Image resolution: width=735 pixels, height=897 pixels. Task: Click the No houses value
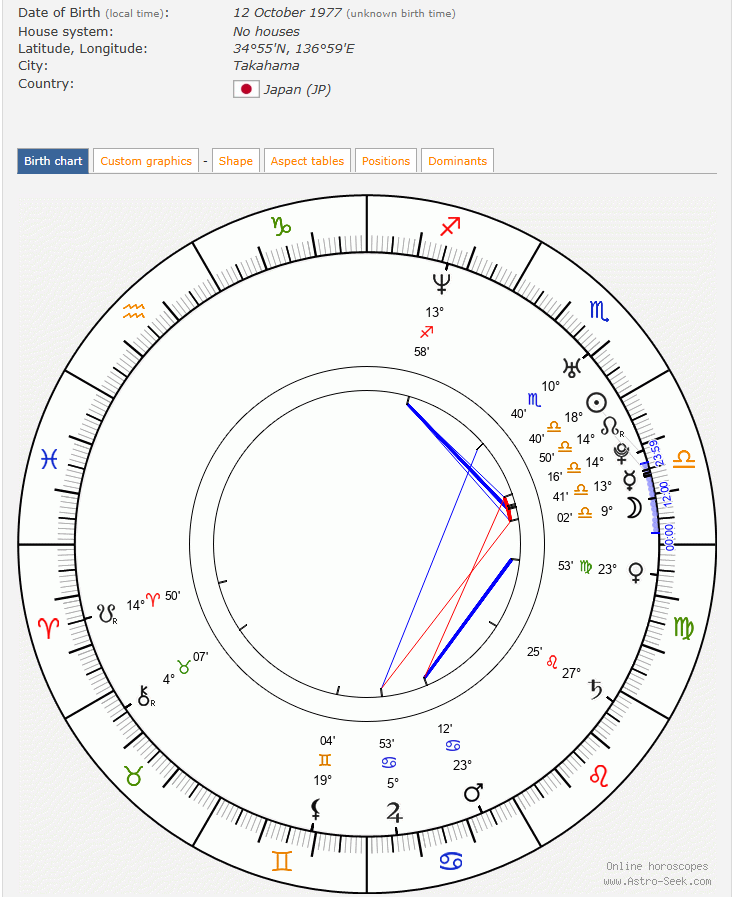[266, 31]
